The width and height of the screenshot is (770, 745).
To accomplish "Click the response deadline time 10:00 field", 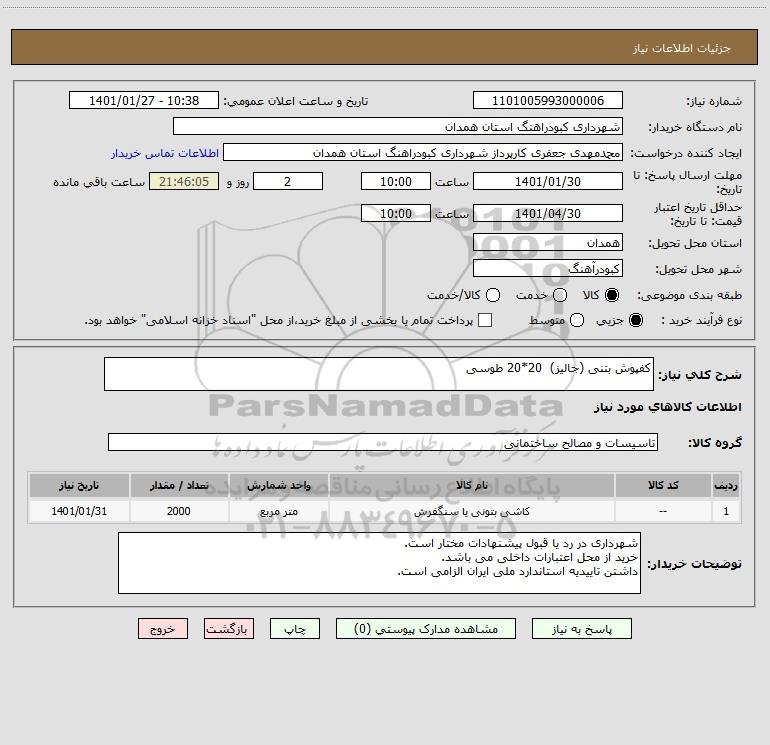I will click(x=396, y=181).
